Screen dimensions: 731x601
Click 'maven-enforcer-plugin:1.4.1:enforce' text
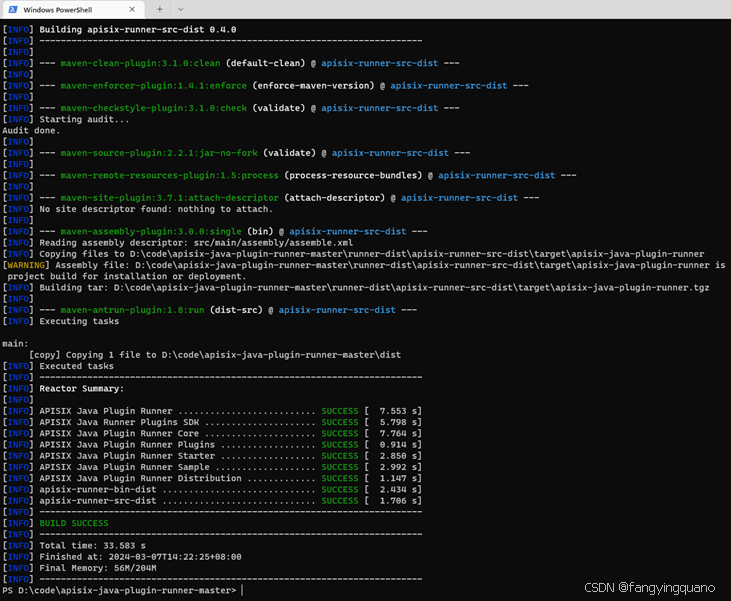(x=154, y=85)
